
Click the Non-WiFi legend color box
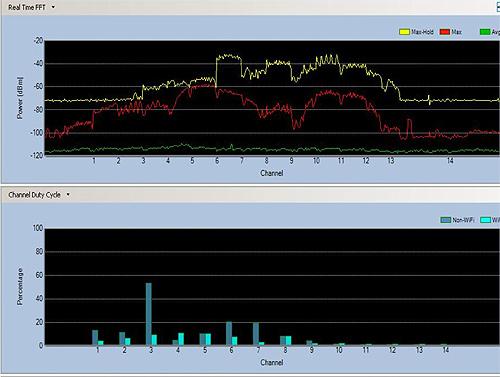coord(446,220)
